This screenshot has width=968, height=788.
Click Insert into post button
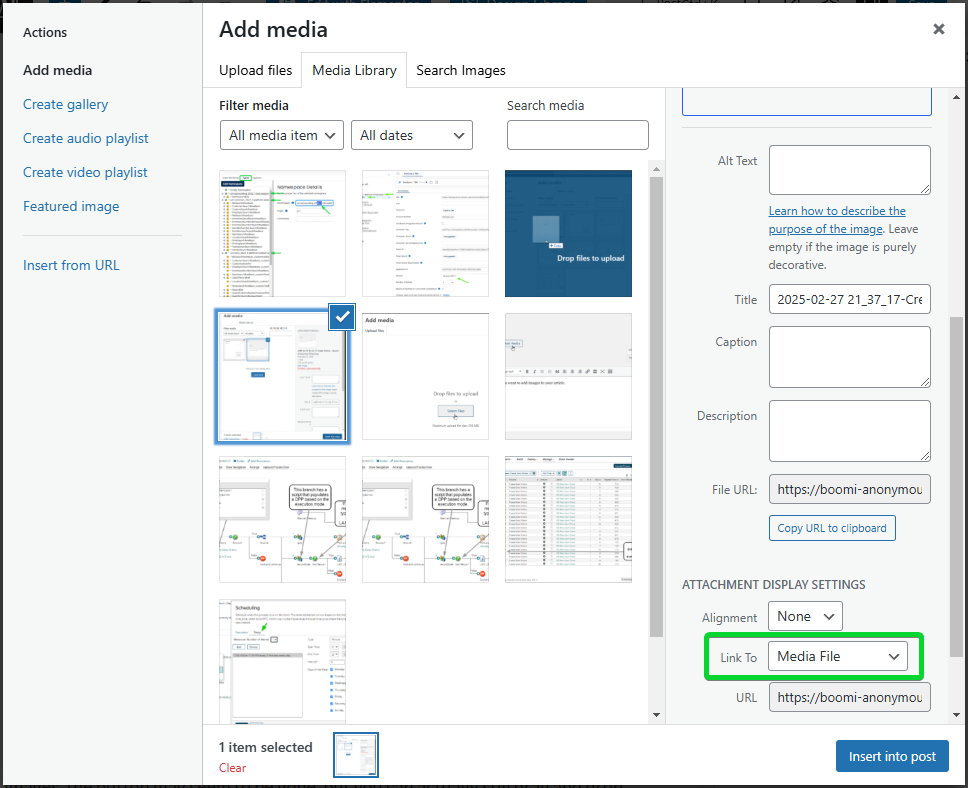892,756
